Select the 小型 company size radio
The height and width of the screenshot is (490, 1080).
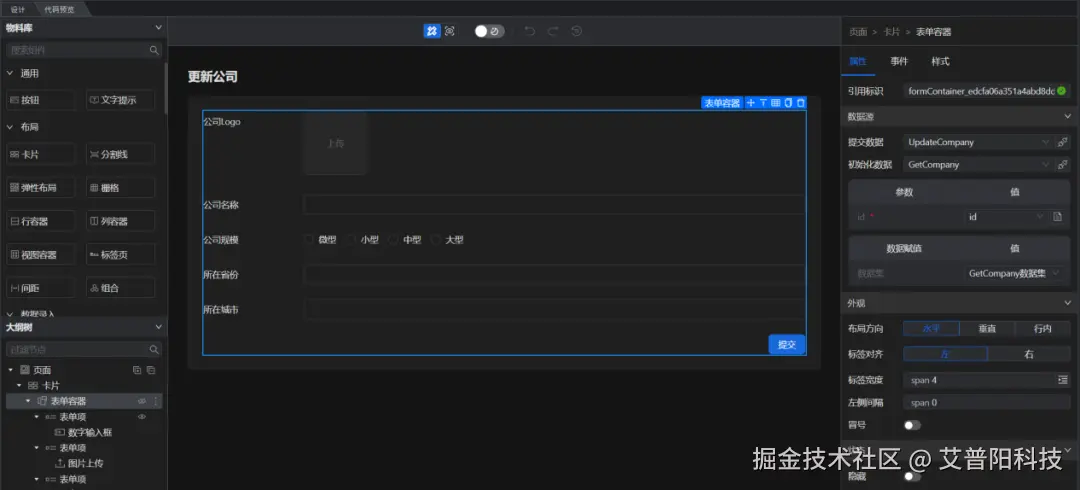(351, 240)
